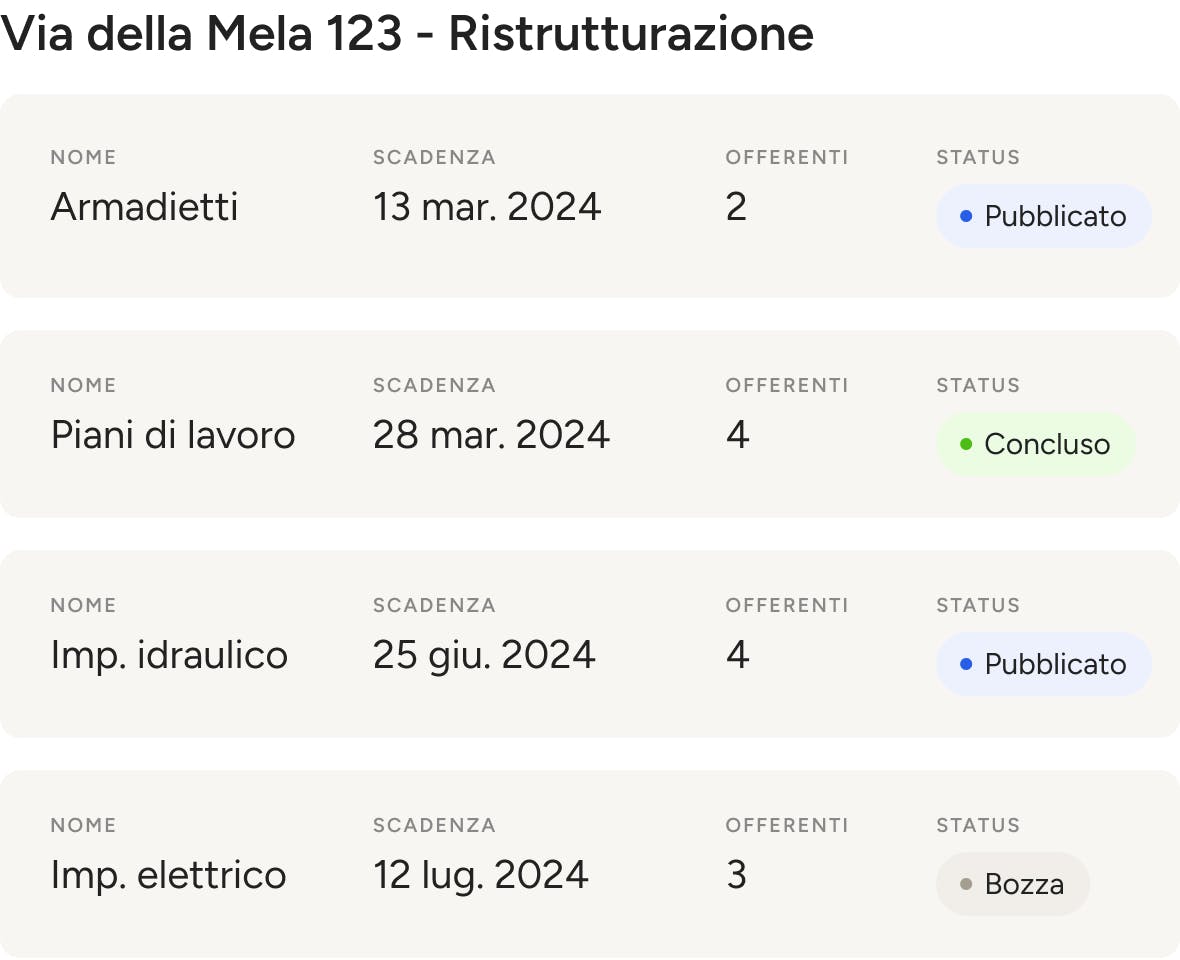
Task: Click Pubblicato badge for Imp. idraulico
Action: tap(1044, 664)
